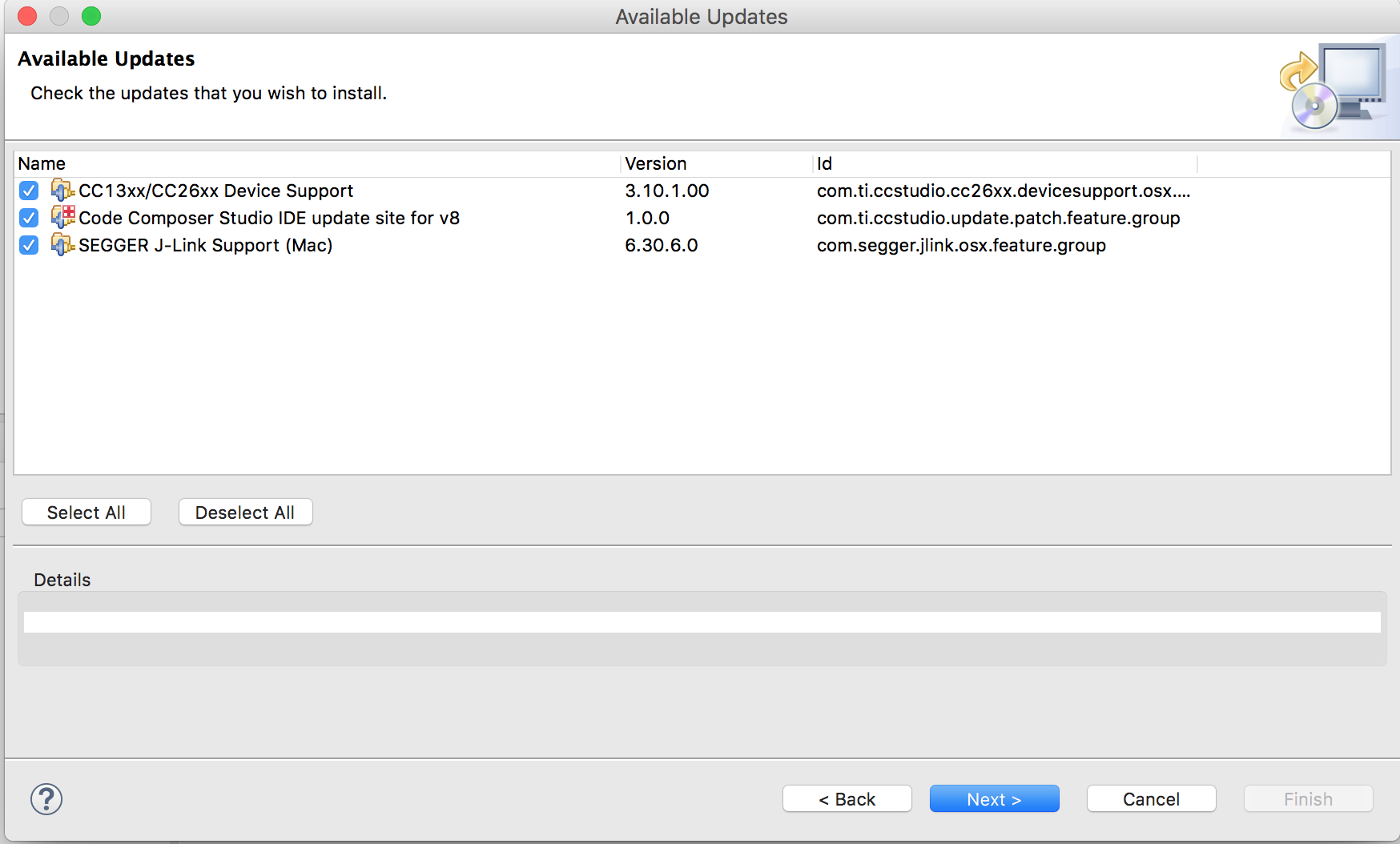
Task: Click the CC13xx/CC26xx Device Support feature icon
Action: pos(62,191)
